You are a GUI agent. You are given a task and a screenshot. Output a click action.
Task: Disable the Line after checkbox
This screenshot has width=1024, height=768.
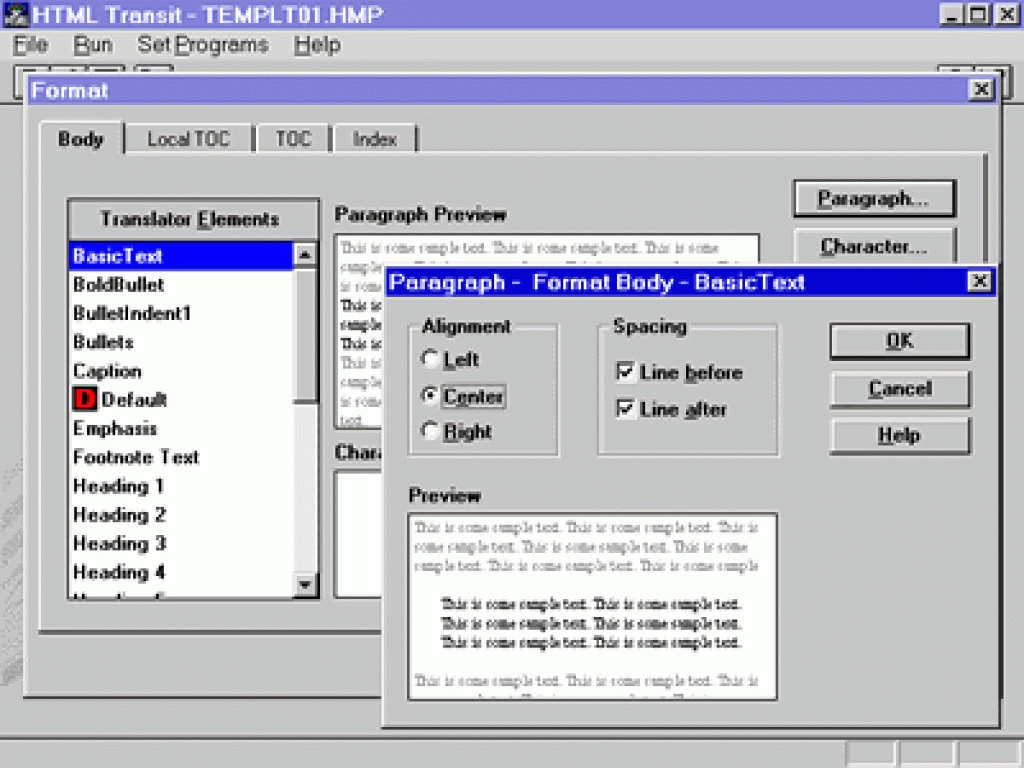(x=626, y=409)
